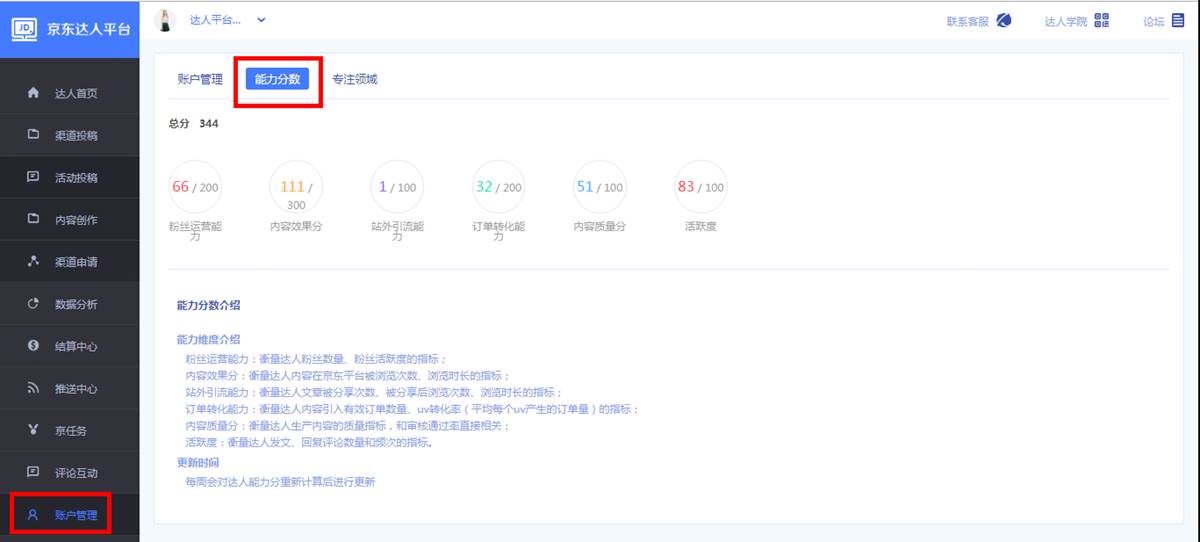This screenshot has height=542, width=1200.
Task: Switch to the 账户管理 tab
Action: point(200,79)
